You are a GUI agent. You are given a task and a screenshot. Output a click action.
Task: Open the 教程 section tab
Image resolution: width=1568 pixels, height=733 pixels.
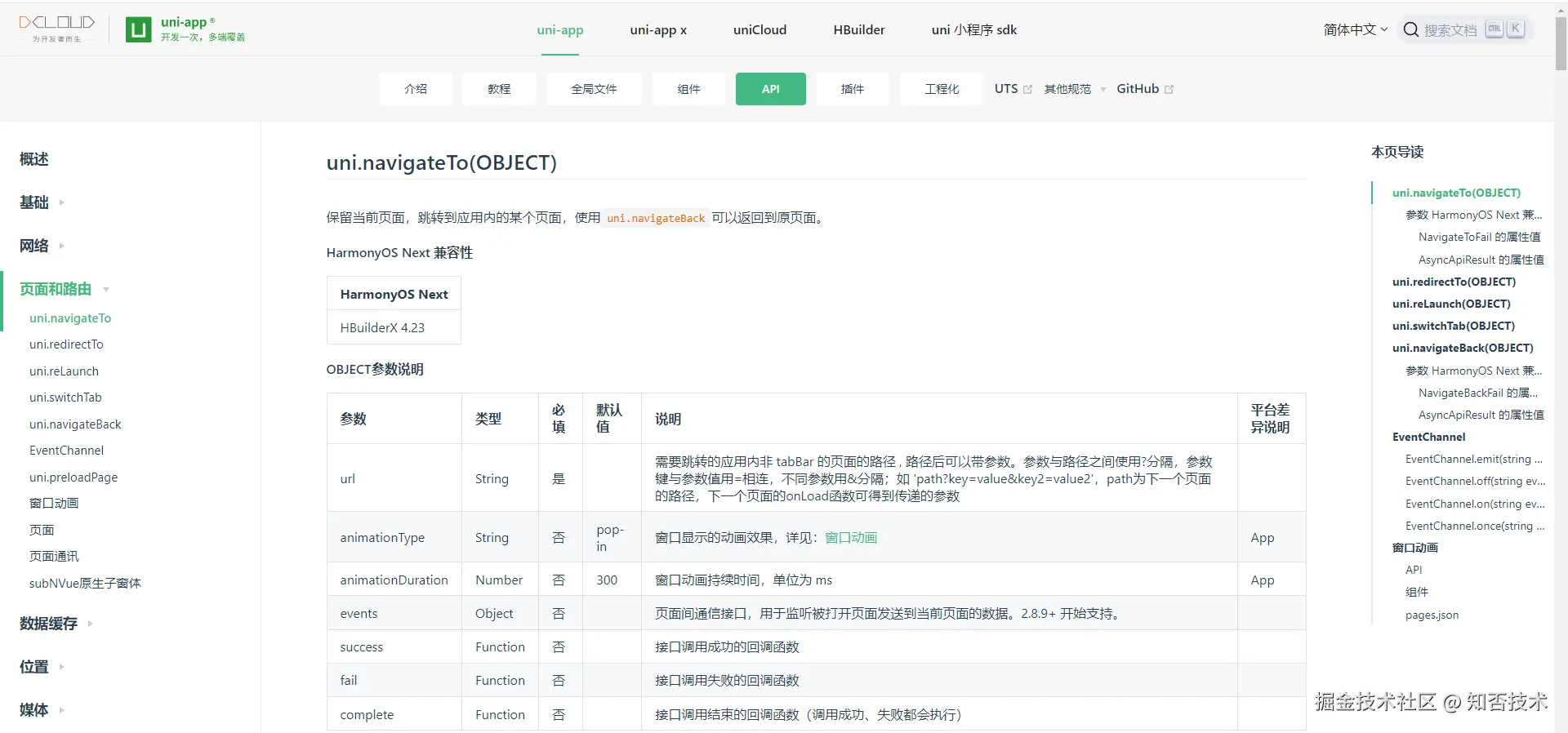(x=499, y=89)
